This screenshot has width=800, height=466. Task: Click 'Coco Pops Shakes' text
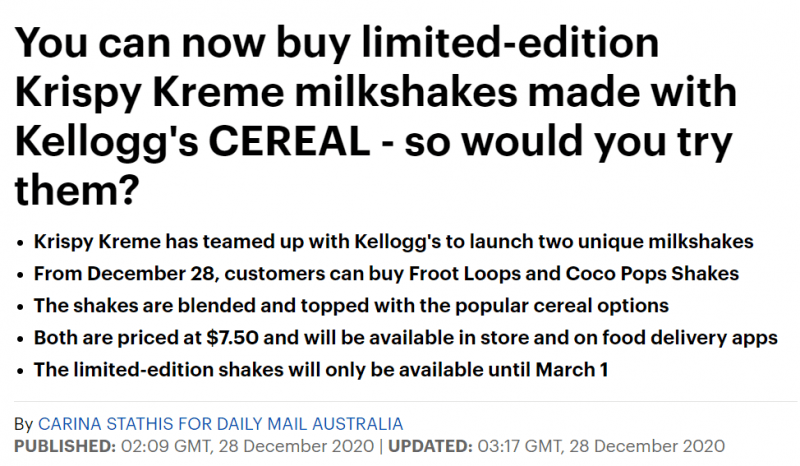(x=652, y=274)
